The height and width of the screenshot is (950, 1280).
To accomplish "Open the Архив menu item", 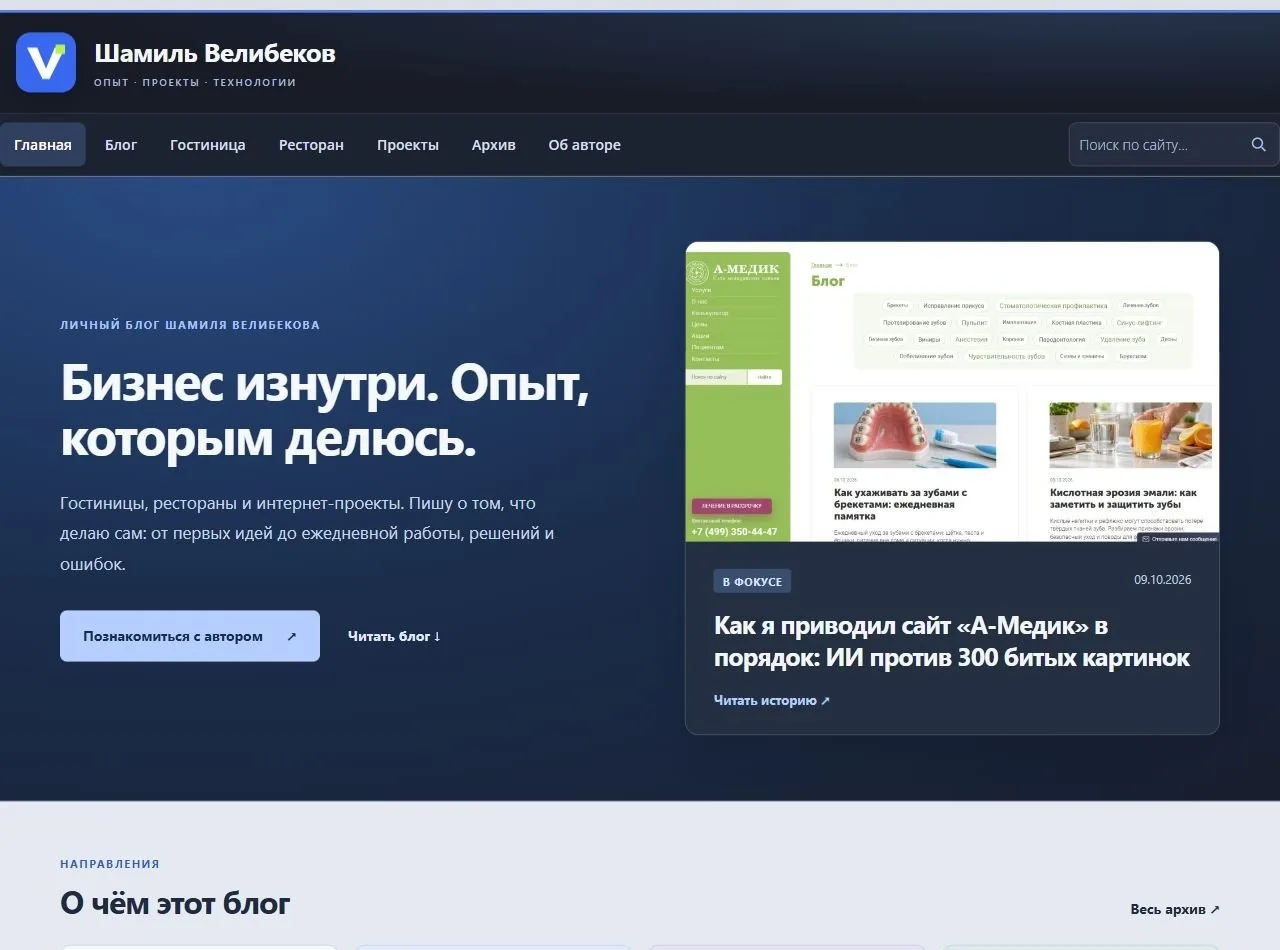I will (x=494, y=145).
